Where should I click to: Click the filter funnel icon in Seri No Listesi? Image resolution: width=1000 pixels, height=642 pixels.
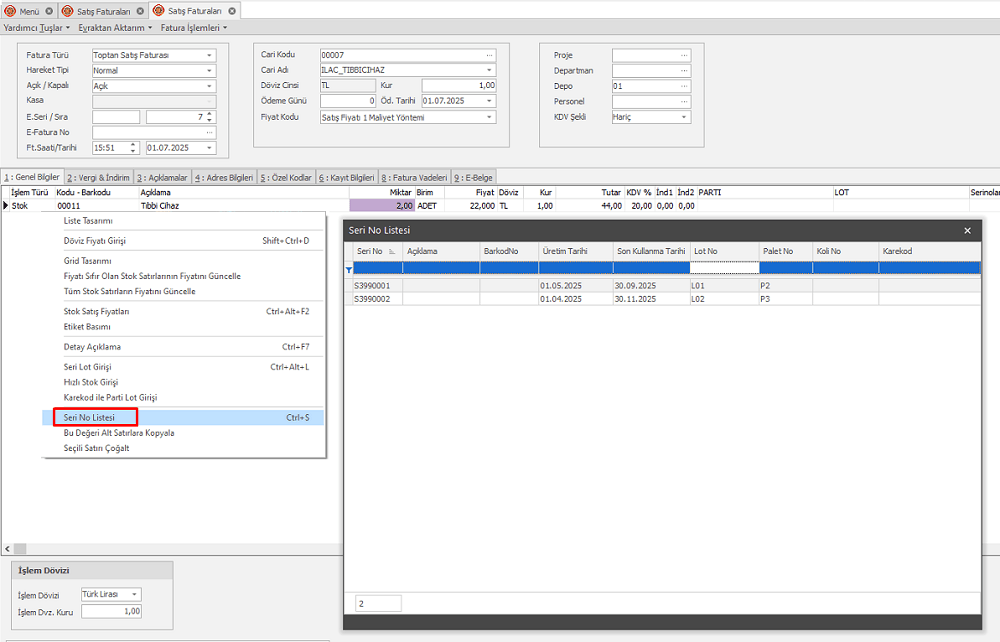pyautogui.click(x=349, y=269)
